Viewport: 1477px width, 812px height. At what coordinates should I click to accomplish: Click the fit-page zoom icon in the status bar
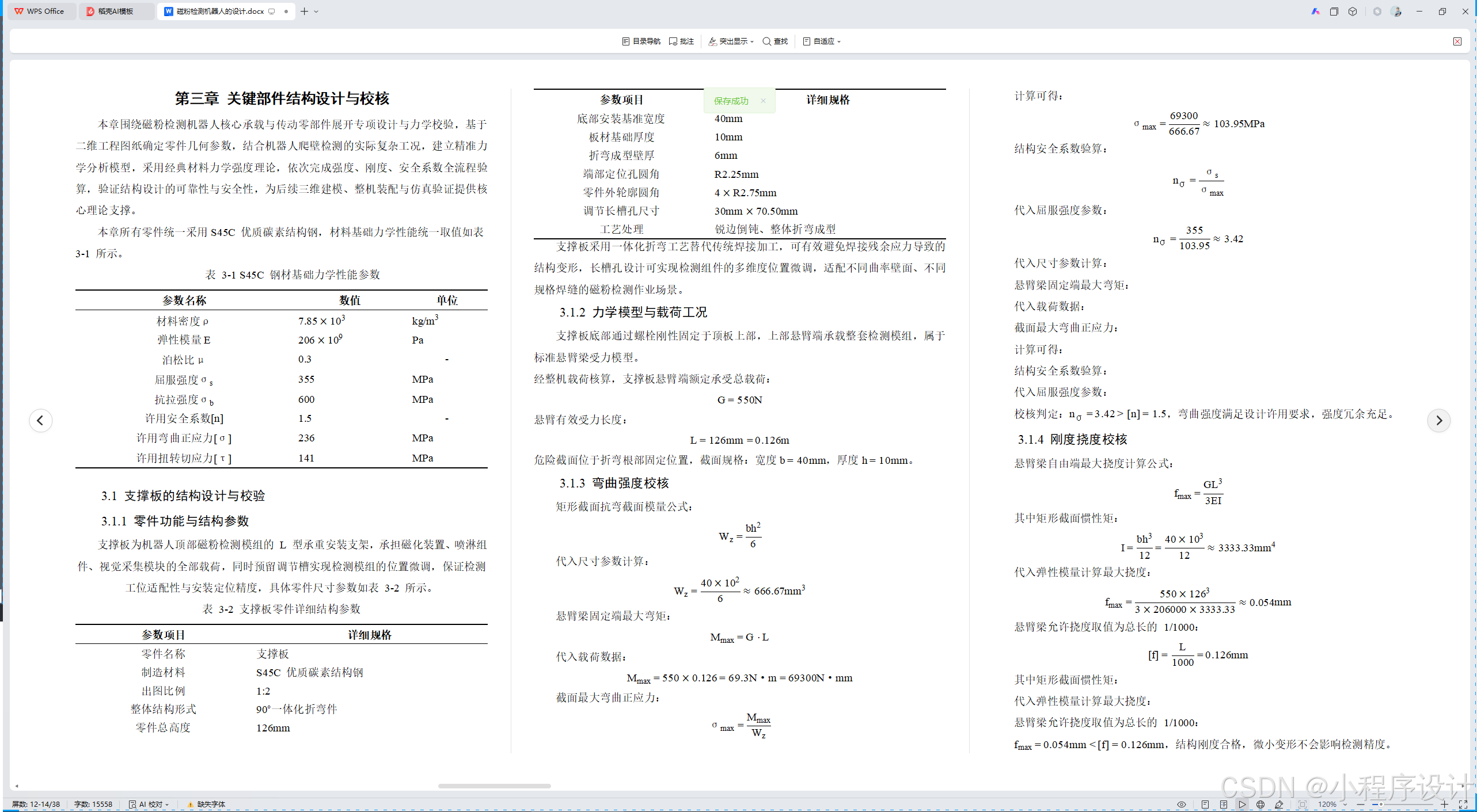pos(1303,804)
